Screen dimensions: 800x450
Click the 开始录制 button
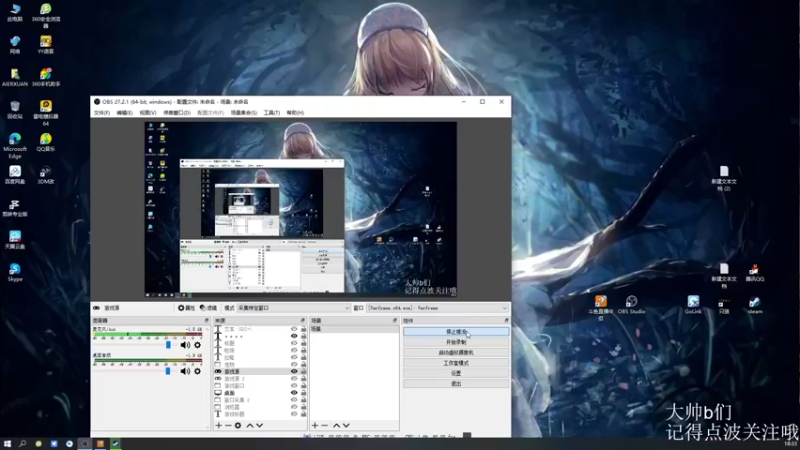pyautogui.click(x=456, y=342)
